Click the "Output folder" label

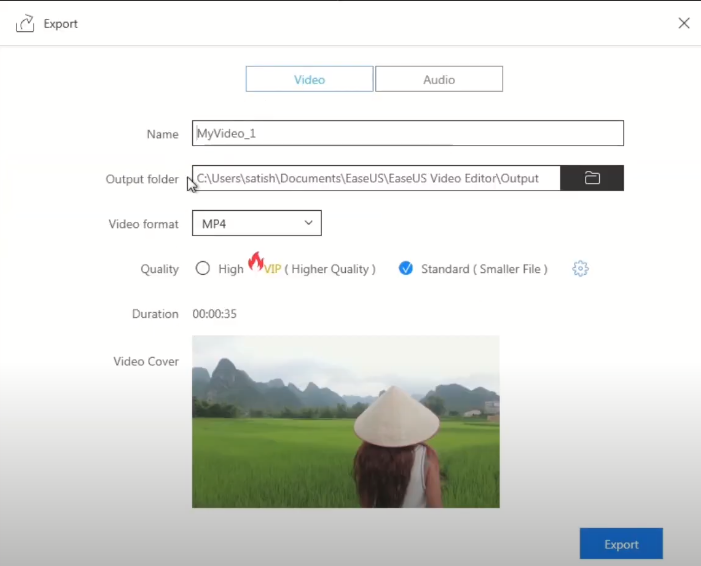click(x=142, y=179)
